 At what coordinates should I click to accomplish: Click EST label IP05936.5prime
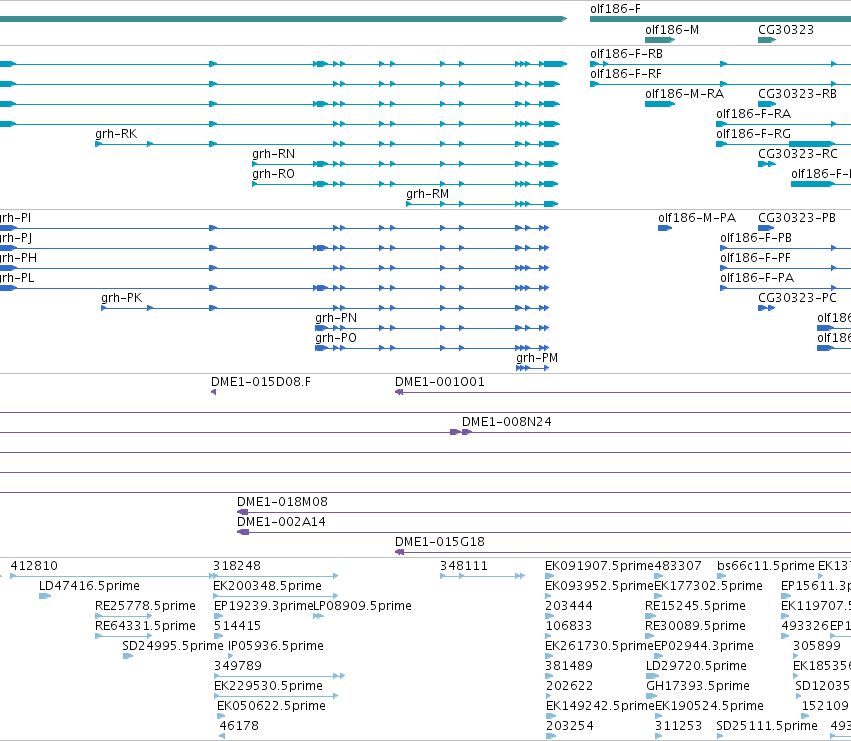click(276, 646)
